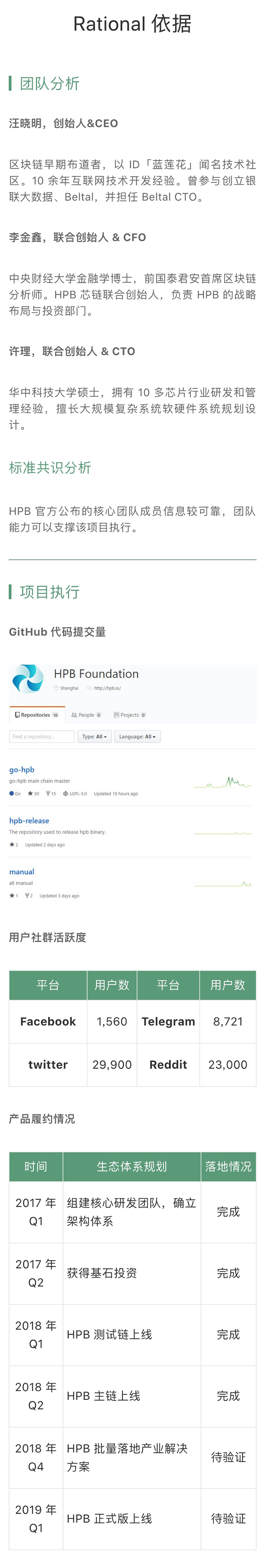Click the 产品履约情况 subheading

pyautogui.click(x=42, y=1119)
